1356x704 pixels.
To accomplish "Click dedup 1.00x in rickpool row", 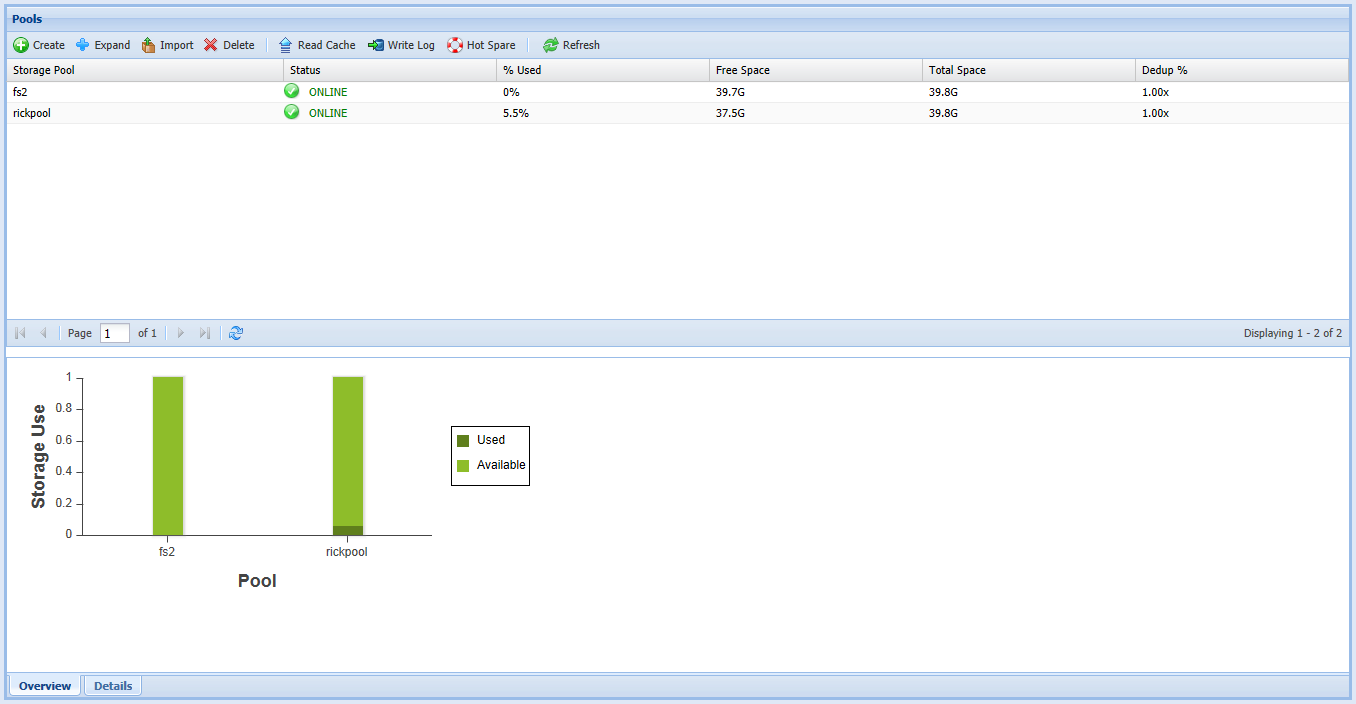I will click(x=1155, y=113).
